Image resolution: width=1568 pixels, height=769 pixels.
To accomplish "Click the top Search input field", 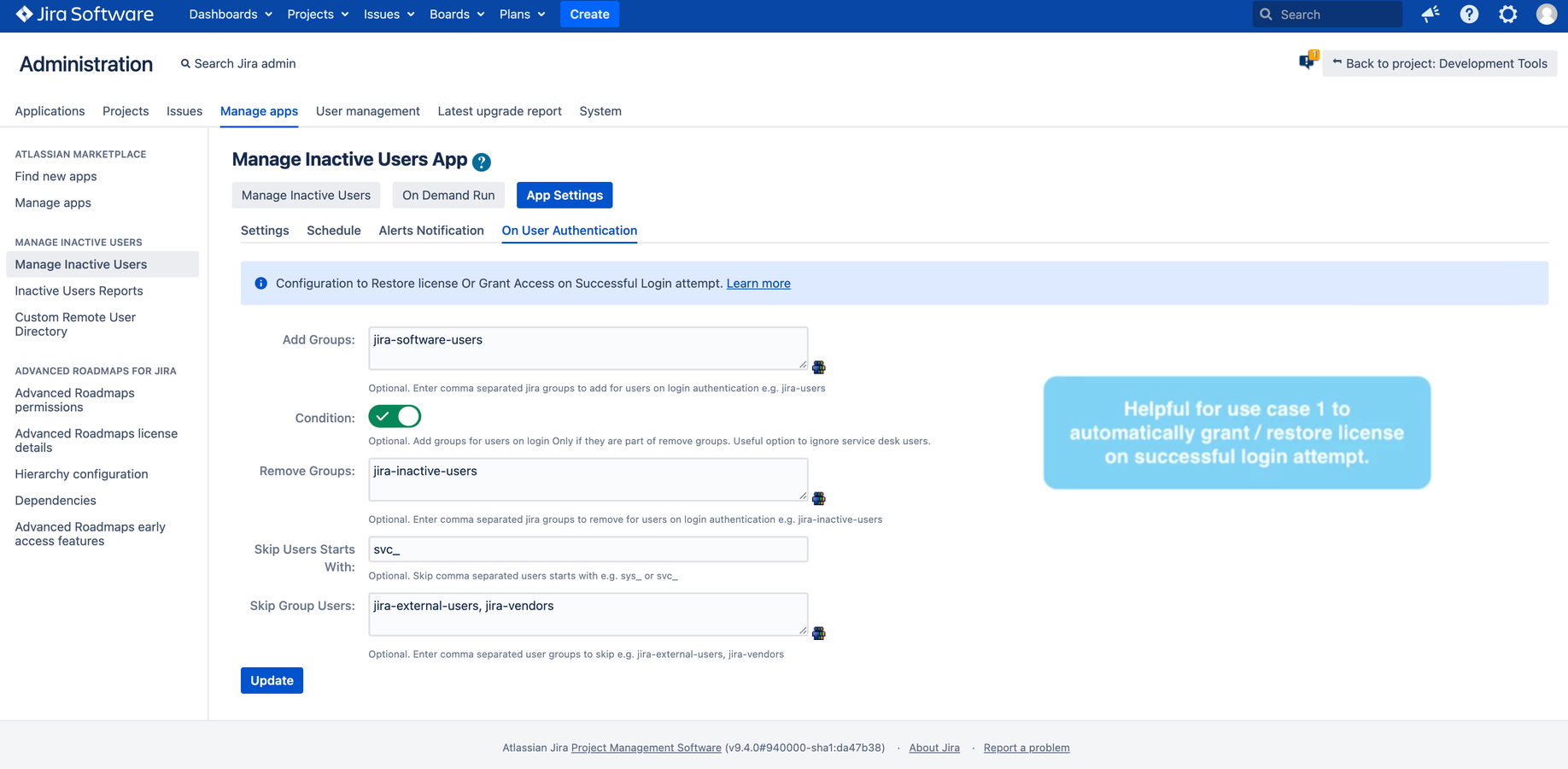I will coord(1327,15).
